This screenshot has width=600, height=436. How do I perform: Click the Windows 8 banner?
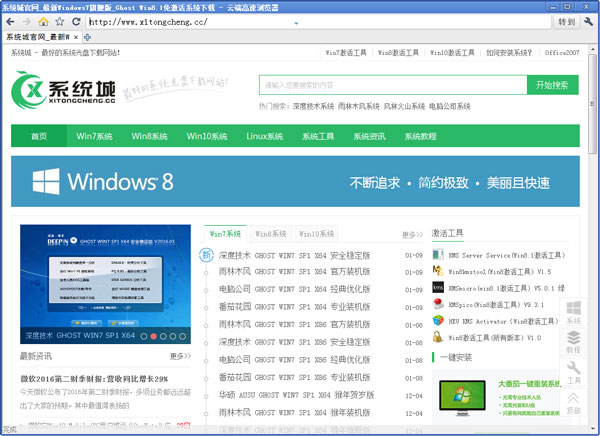click(x=295, y=181)
